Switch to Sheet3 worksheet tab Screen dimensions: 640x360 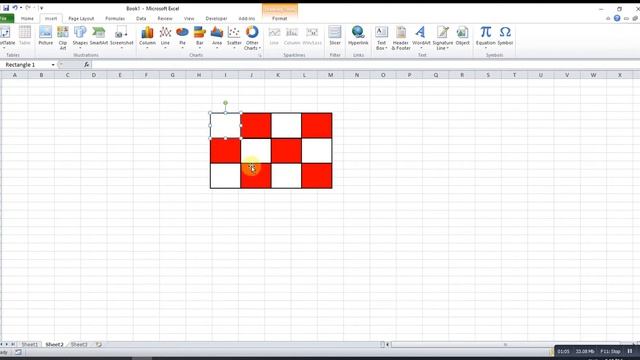[x=79, y=344]
